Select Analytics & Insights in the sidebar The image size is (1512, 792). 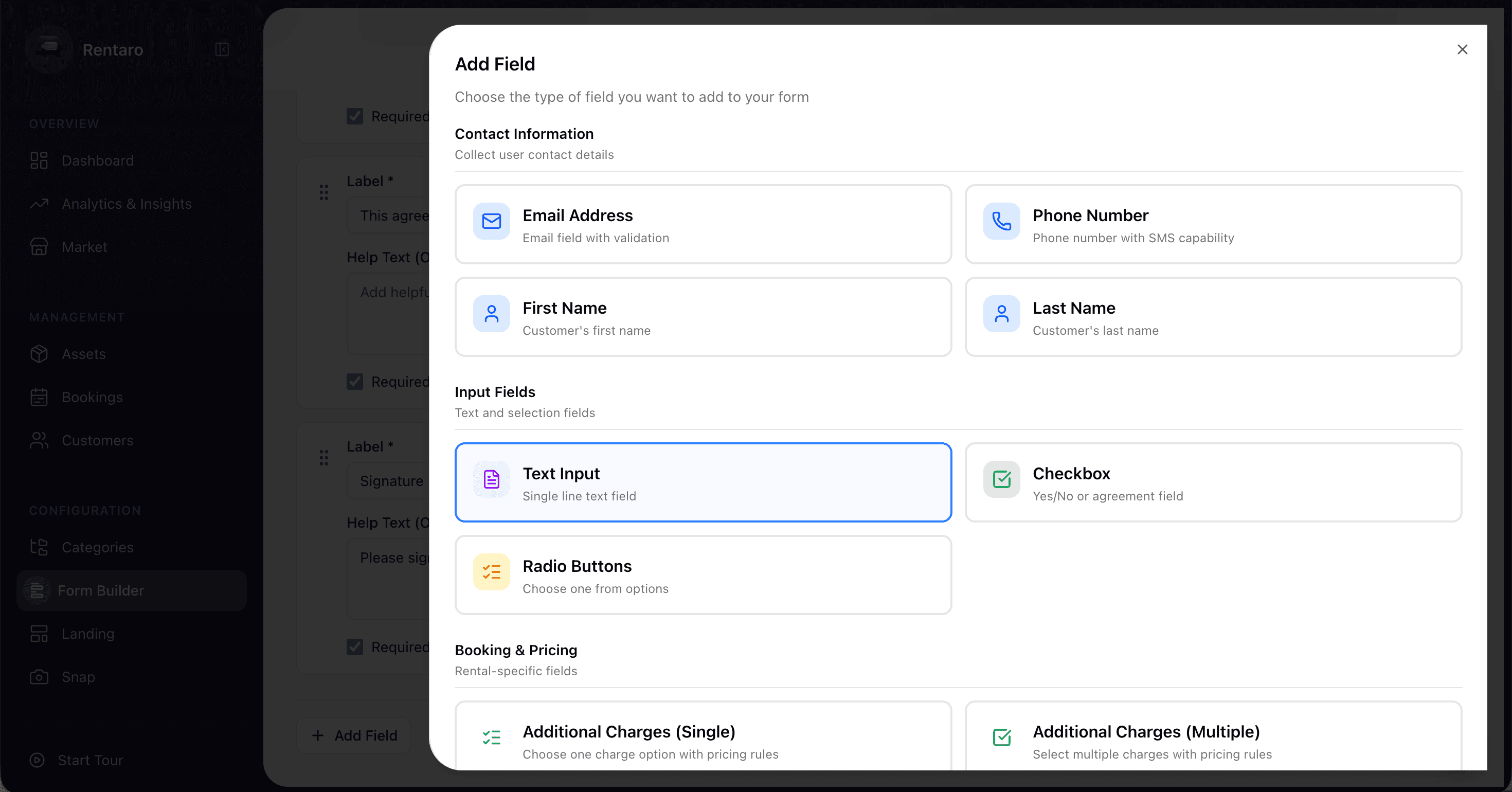(127, 204)
